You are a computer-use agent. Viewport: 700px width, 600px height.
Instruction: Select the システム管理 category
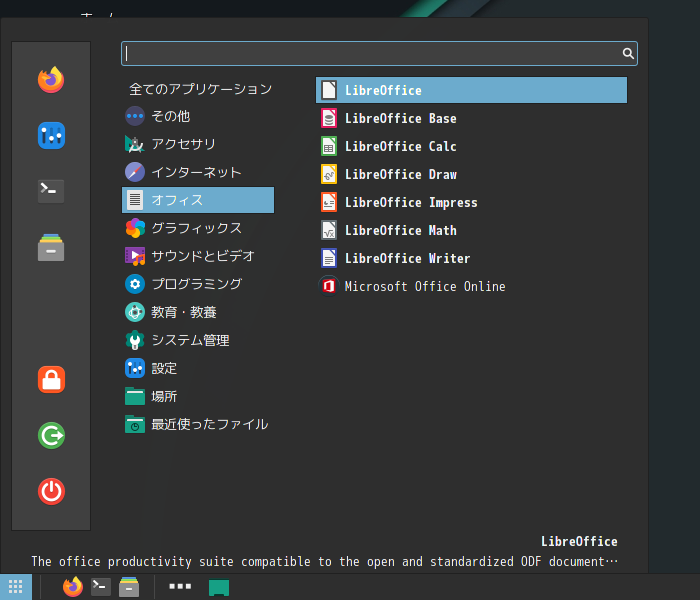[198, 340]
